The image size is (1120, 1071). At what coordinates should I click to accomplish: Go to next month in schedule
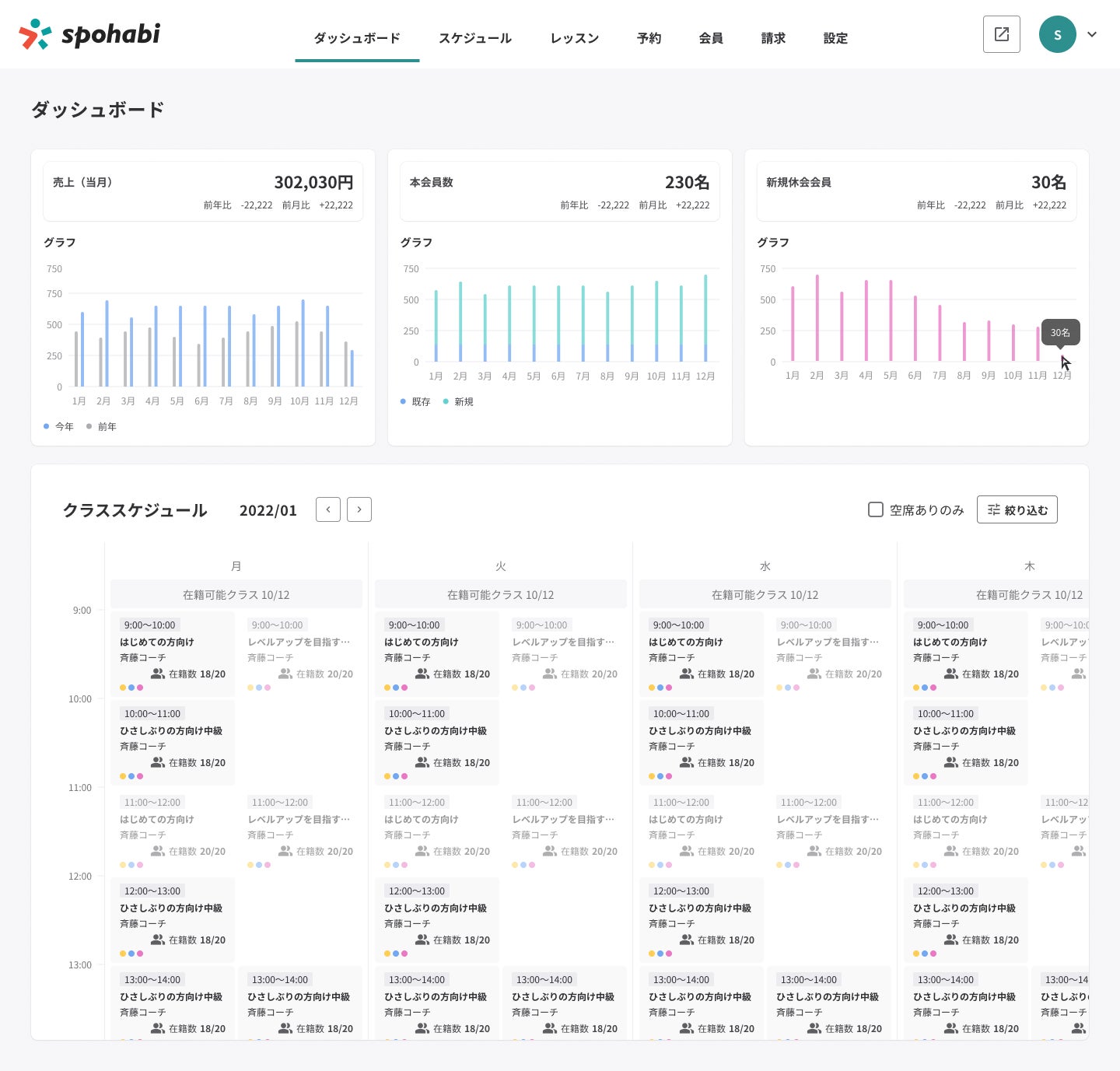359,509
